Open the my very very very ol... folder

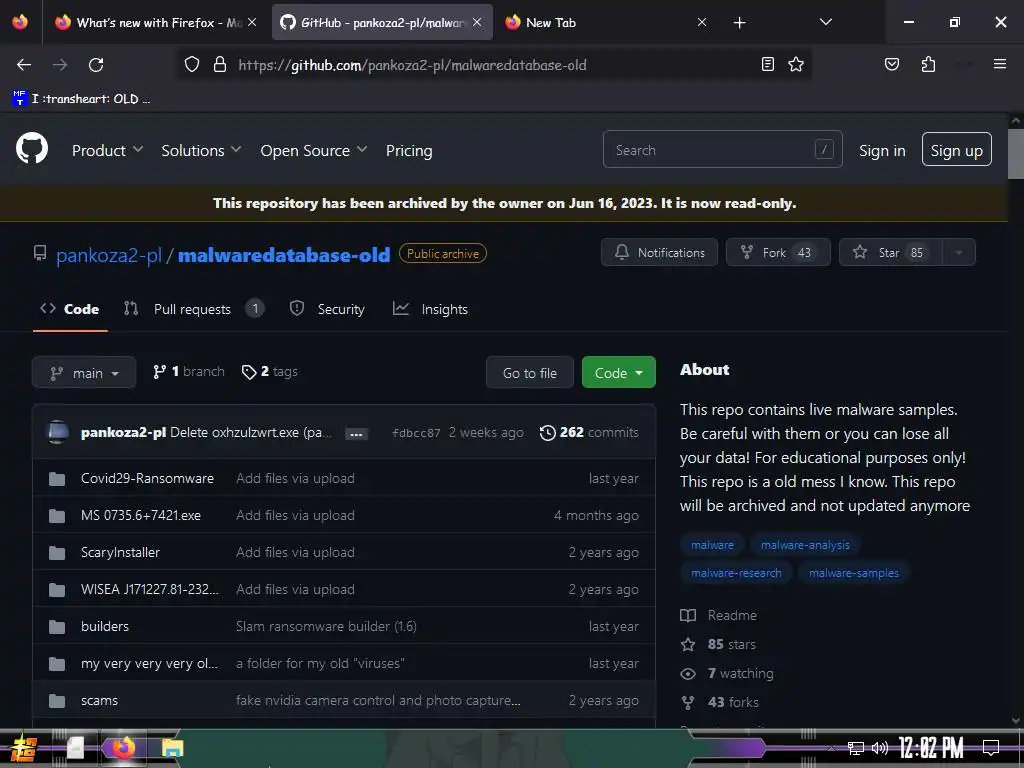pos(149,664)
